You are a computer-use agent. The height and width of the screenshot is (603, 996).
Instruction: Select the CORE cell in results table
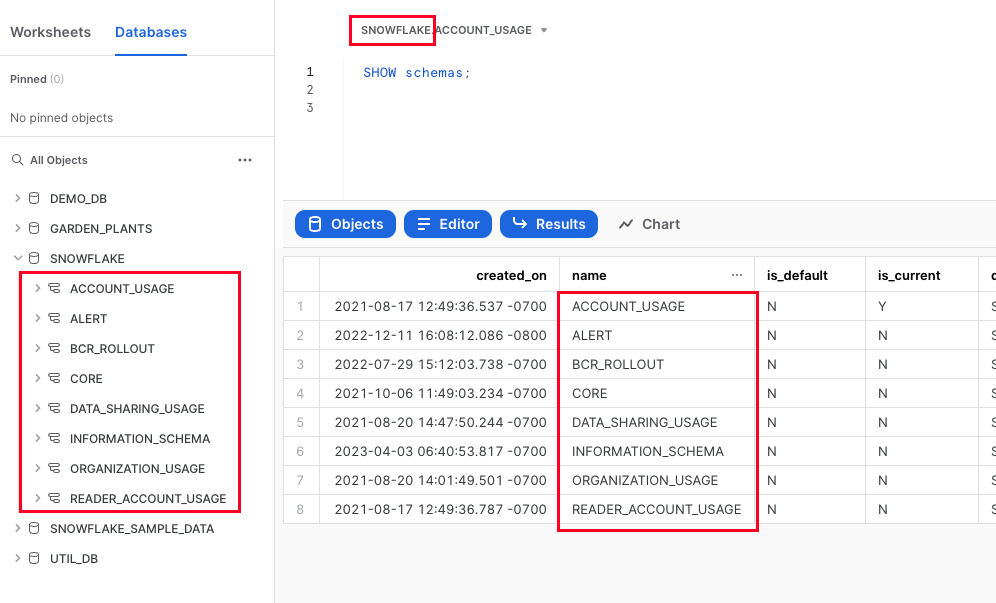(657, 393)
